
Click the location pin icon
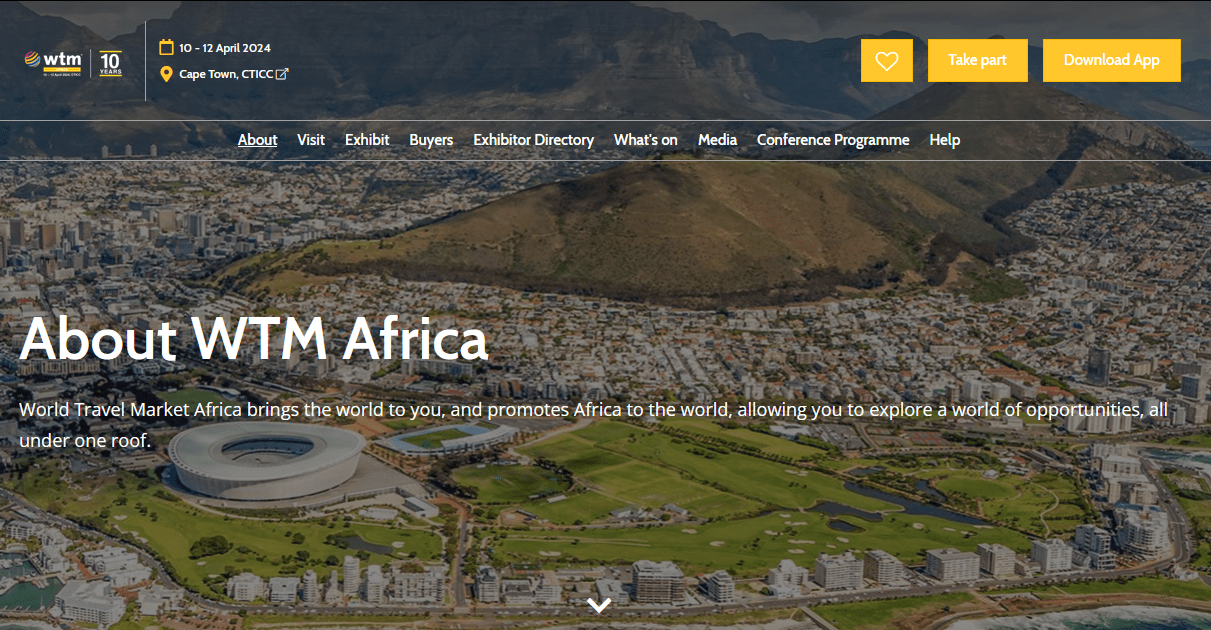click(x=167, y=74)
